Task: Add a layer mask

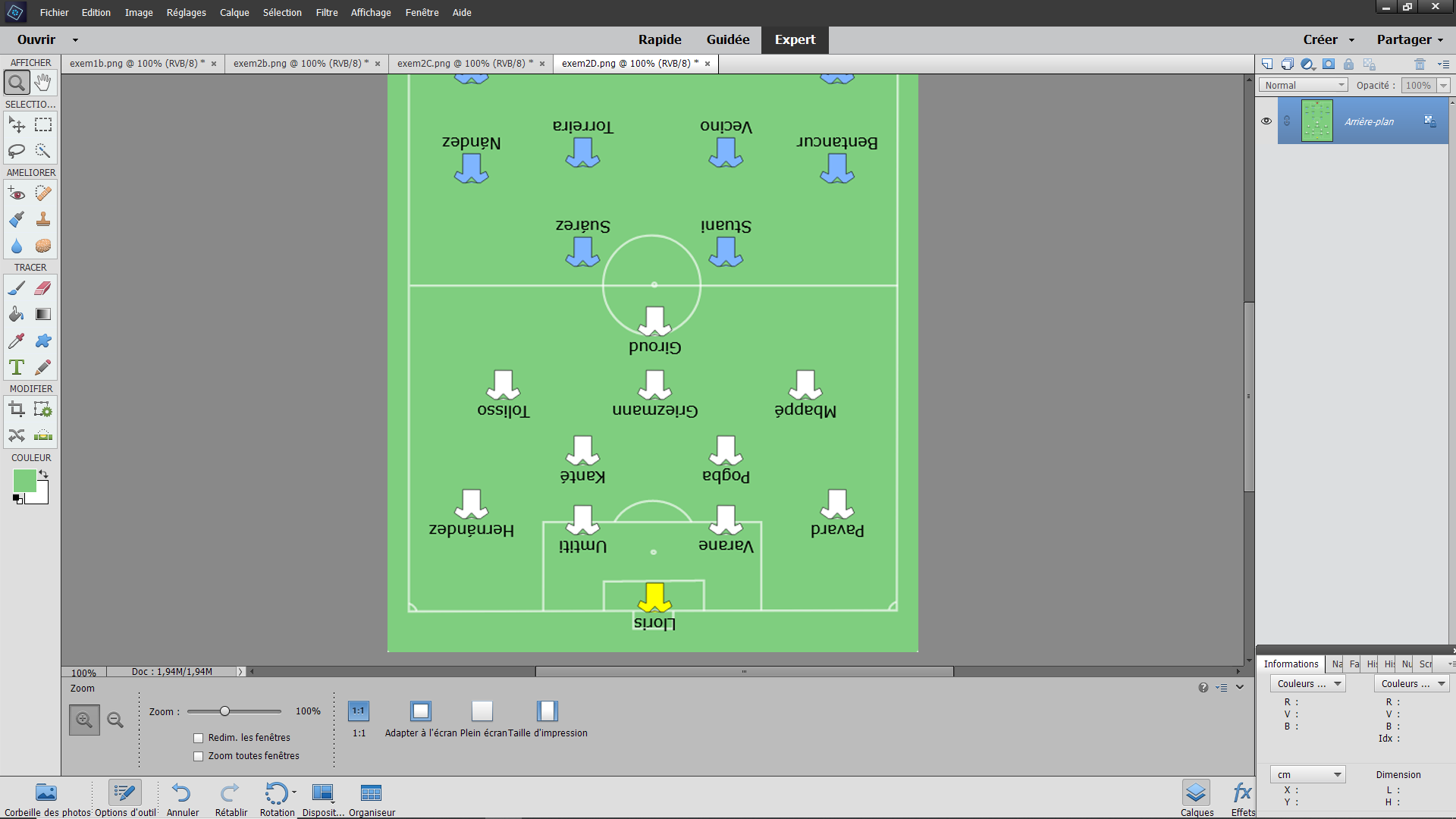Action: 1329,64
